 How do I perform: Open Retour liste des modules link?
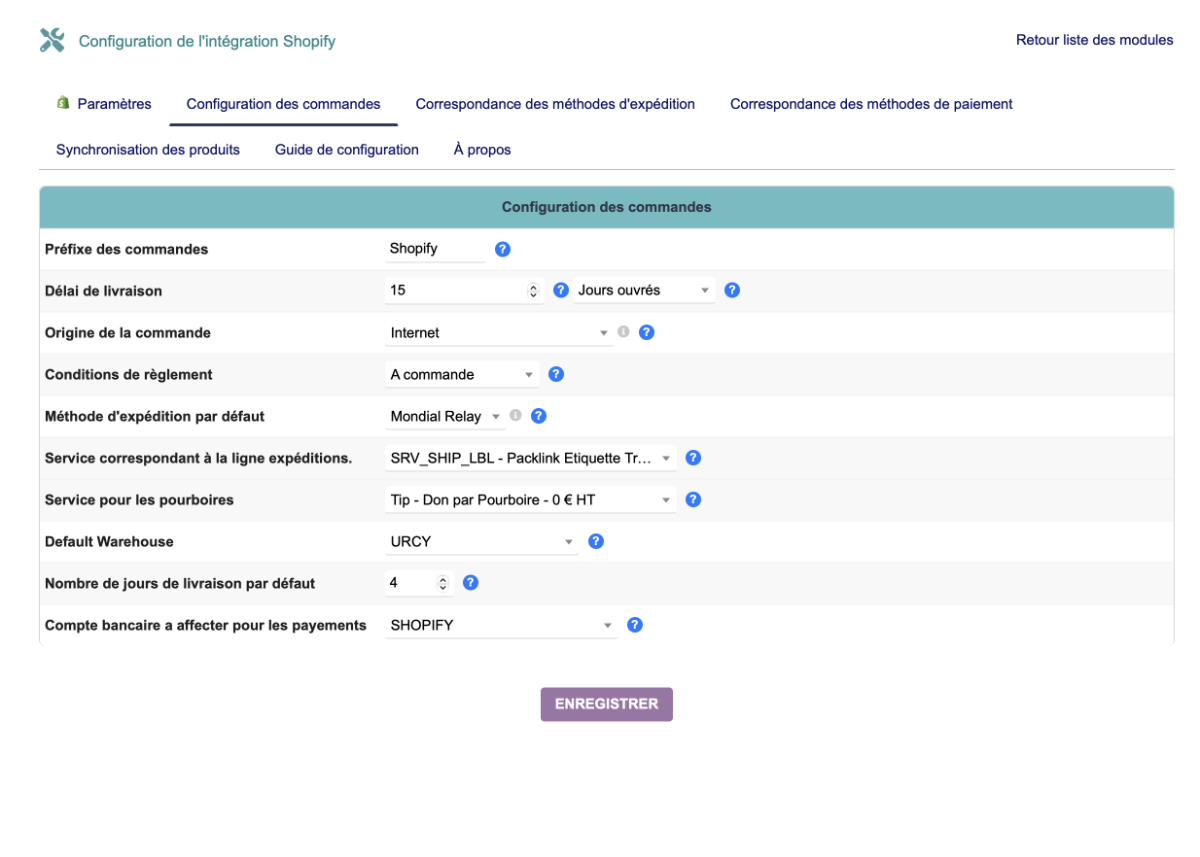(x=1094, y=40)
